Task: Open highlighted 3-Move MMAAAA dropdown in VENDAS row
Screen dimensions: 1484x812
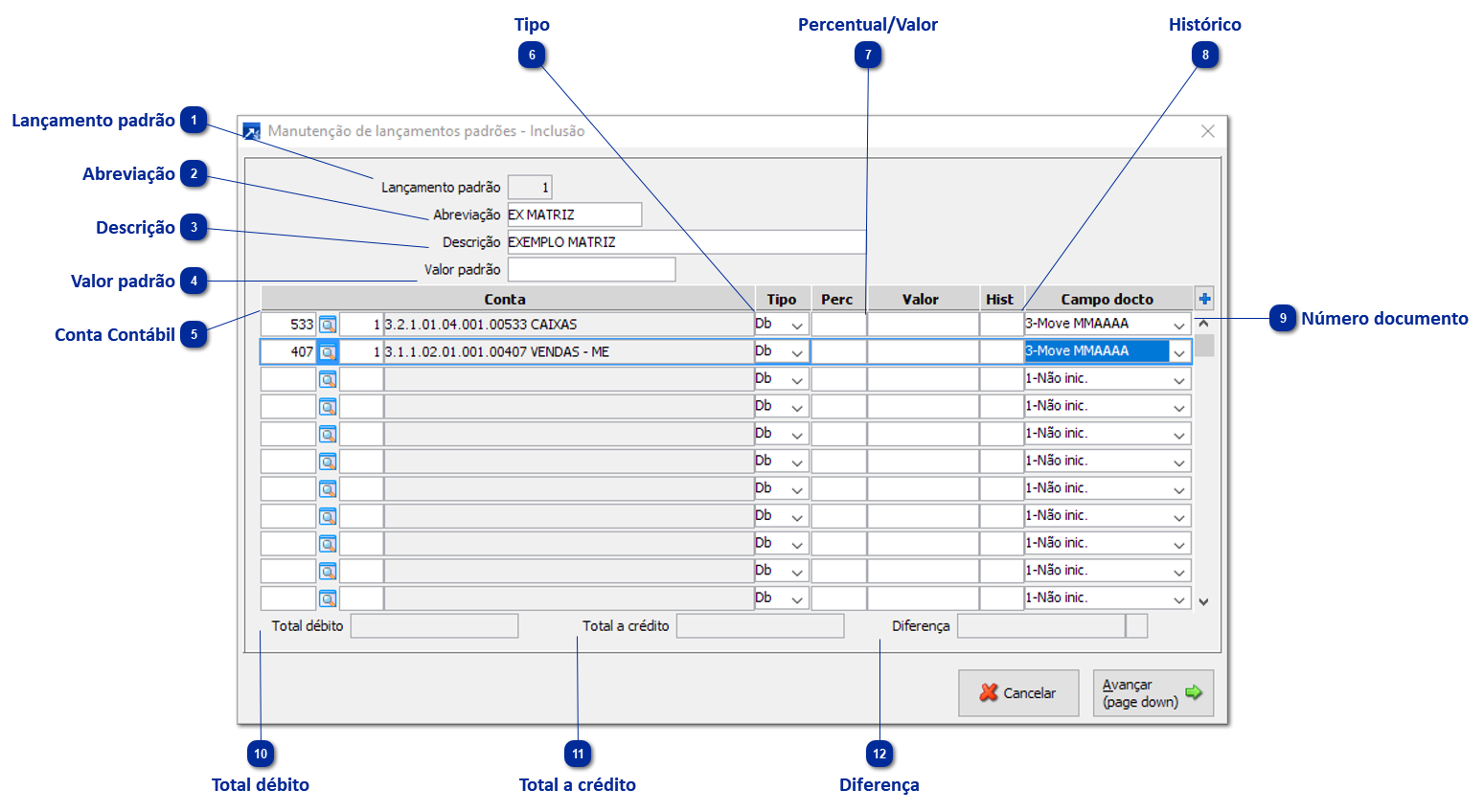Action: (1179, 352)
